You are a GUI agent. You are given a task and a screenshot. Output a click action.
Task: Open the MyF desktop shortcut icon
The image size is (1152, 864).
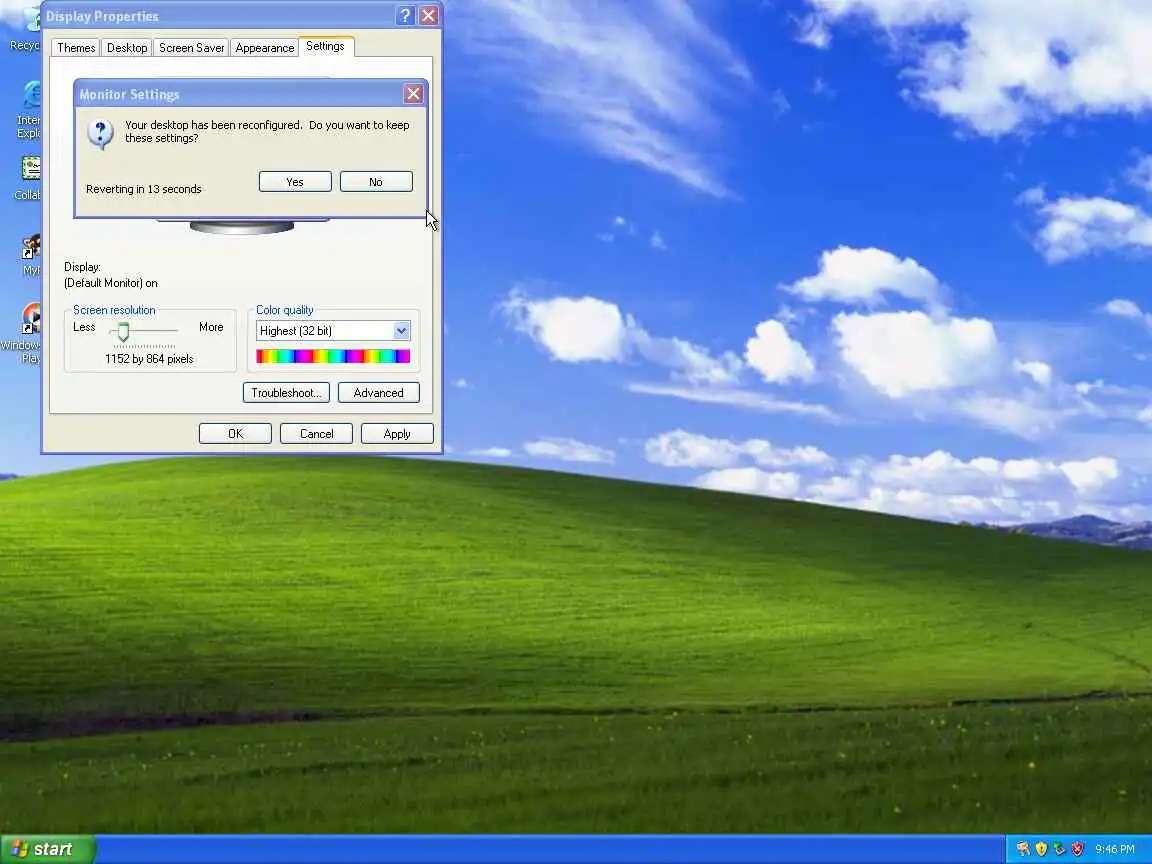click(31, 255)
